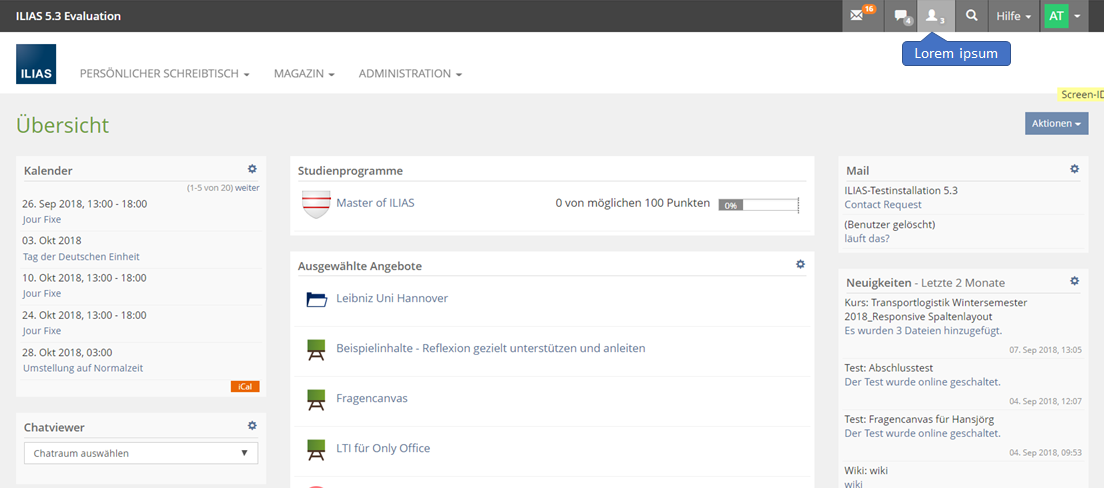Click the weiter link in Kalender

click(247, 189)
